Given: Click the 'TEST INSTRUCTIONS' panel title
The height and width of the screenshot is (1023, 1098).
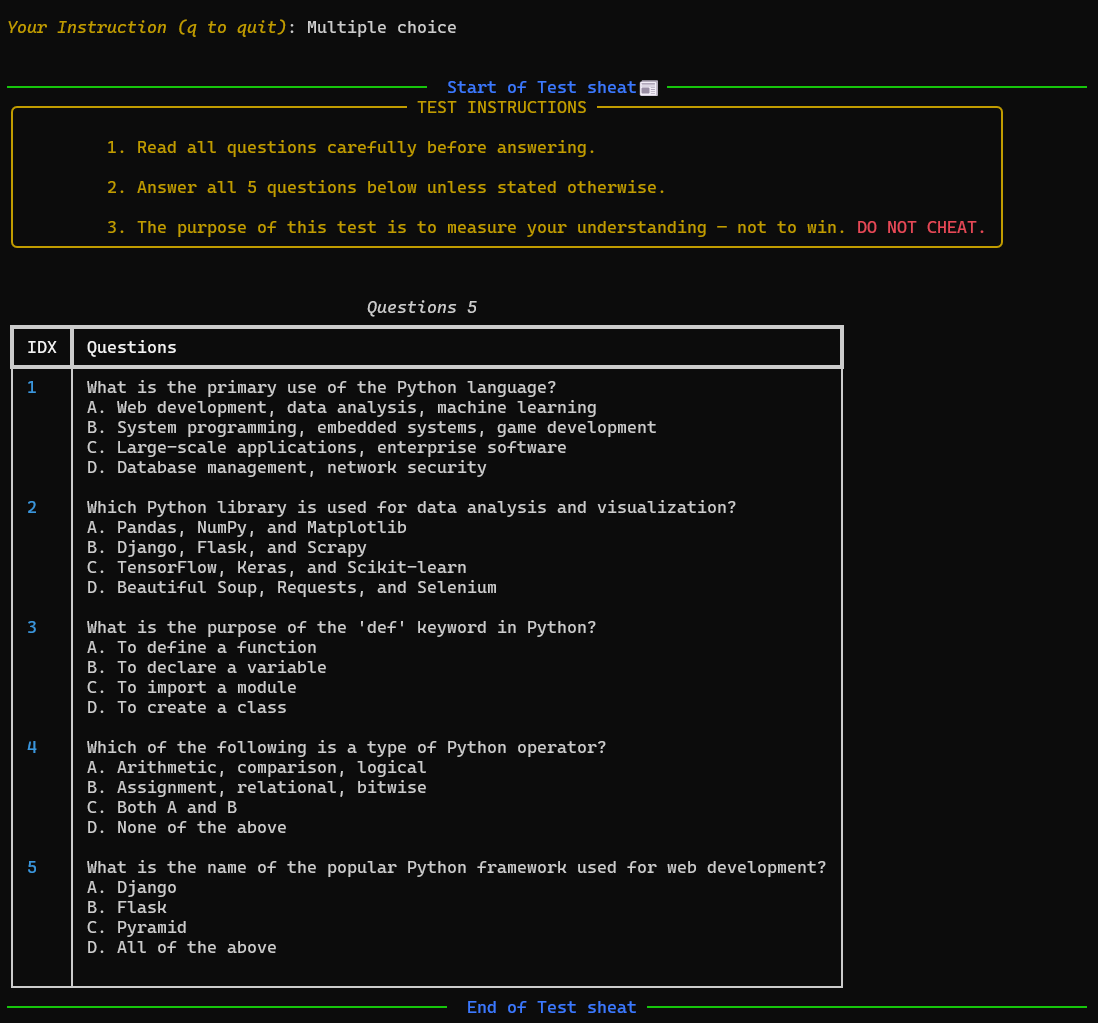Looking at the screenshot, I should click(x=501, y=107).
